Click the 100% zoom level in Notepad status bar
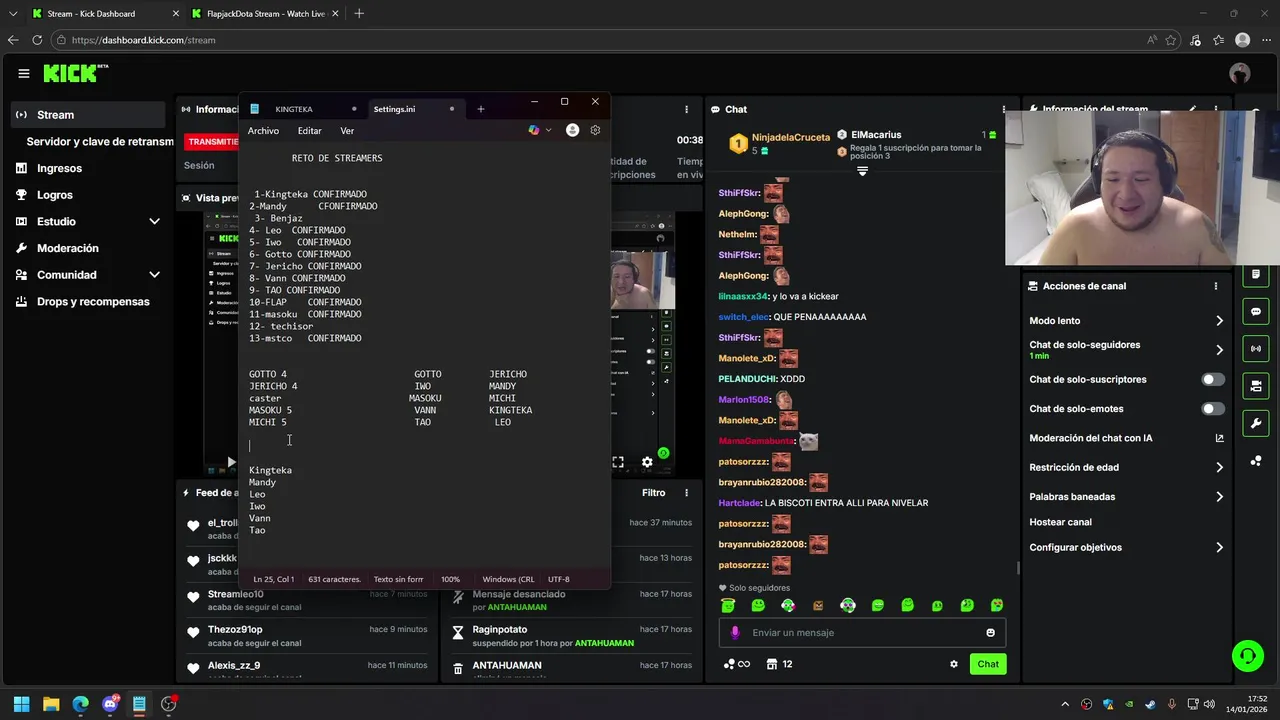 tap(450, 579)
